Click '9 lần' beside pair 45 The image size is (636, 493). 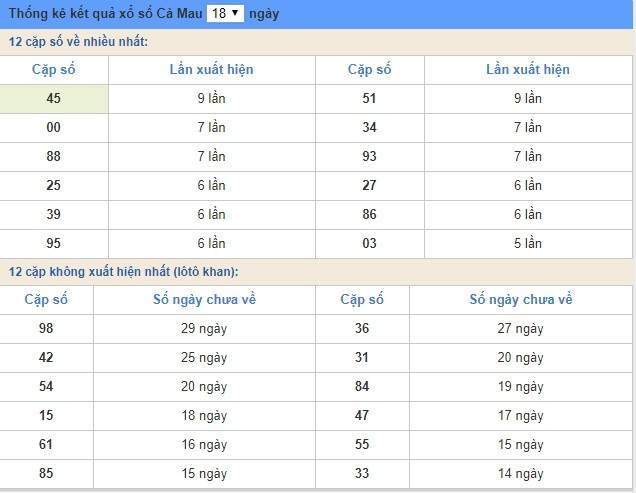211,98
